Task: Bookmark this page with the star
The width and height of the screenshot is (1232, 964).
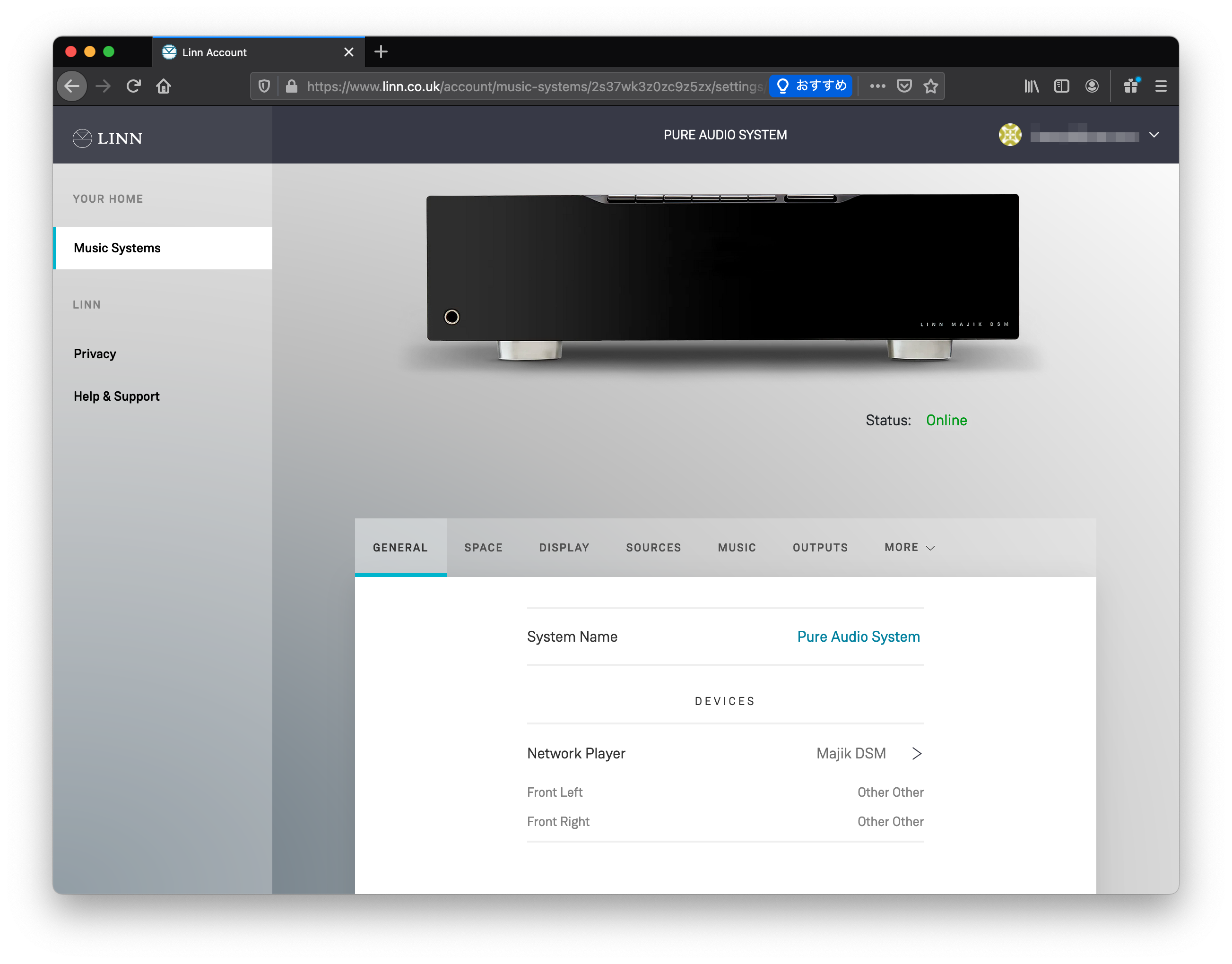Action: point(930,86)
